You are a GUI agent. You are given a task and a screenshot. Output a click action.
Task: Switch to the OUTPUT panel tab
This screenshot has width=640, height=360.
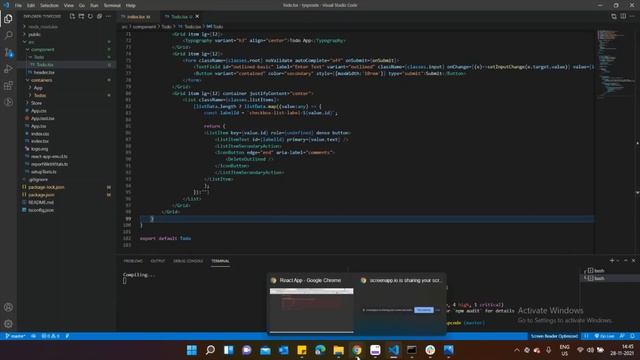158,261
